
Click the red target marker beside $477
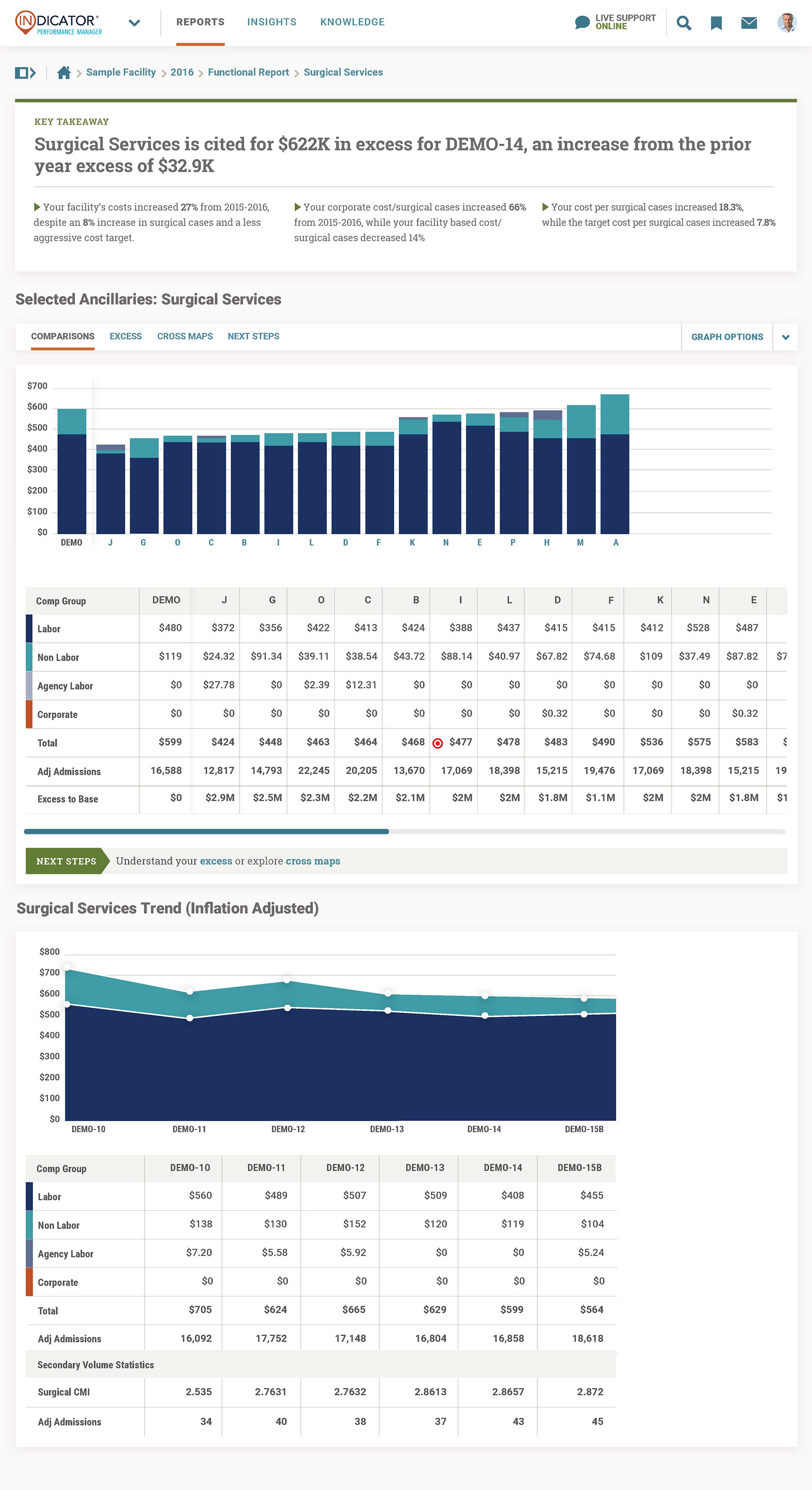[438, 743]
